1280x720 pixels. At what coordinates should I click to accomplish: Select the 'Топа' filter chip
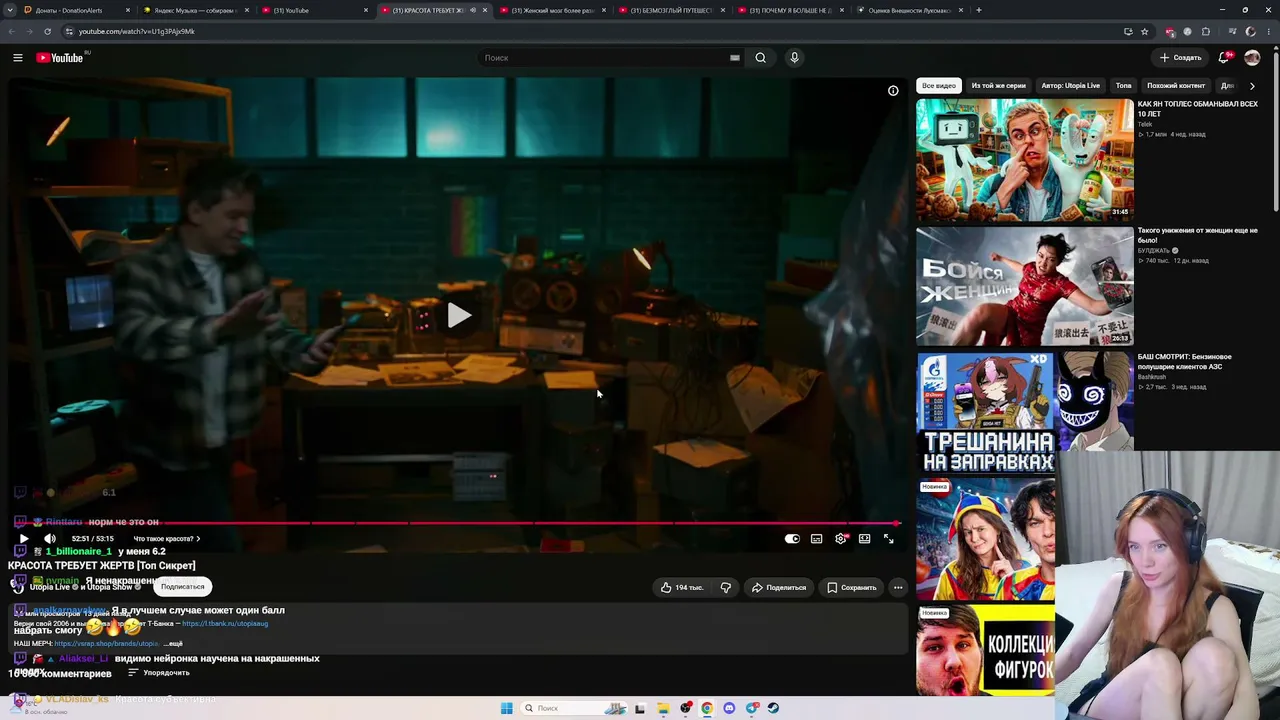click(x=1124, y=86)
